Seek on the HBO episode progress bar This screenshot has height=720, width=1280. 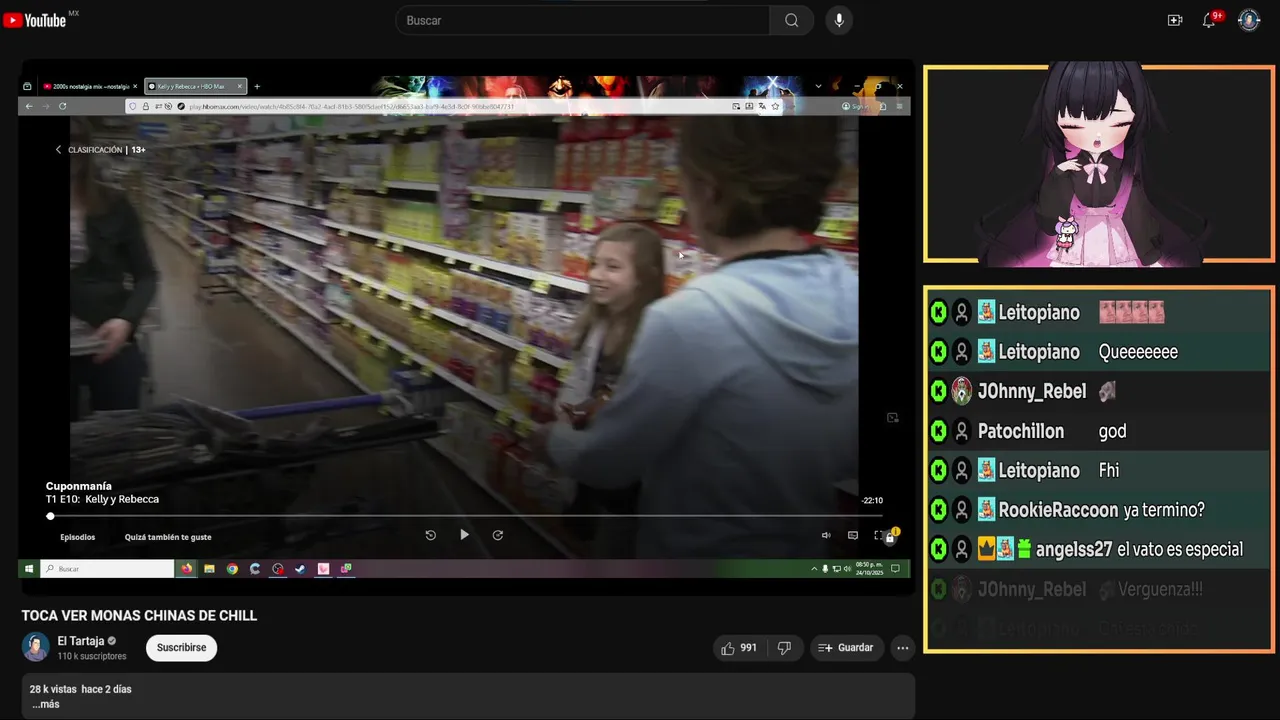pyautogui.click(x=466, y=516)
